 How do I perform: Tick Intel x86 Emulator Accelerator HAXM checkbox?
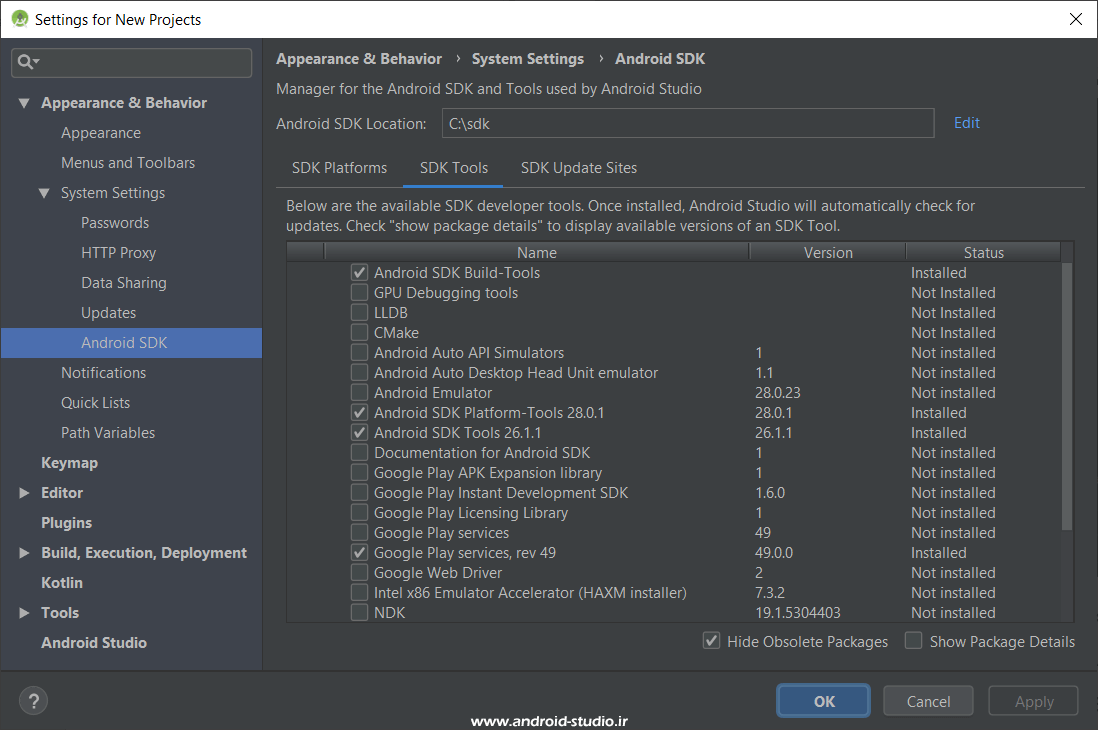click(x=359, y=593)
